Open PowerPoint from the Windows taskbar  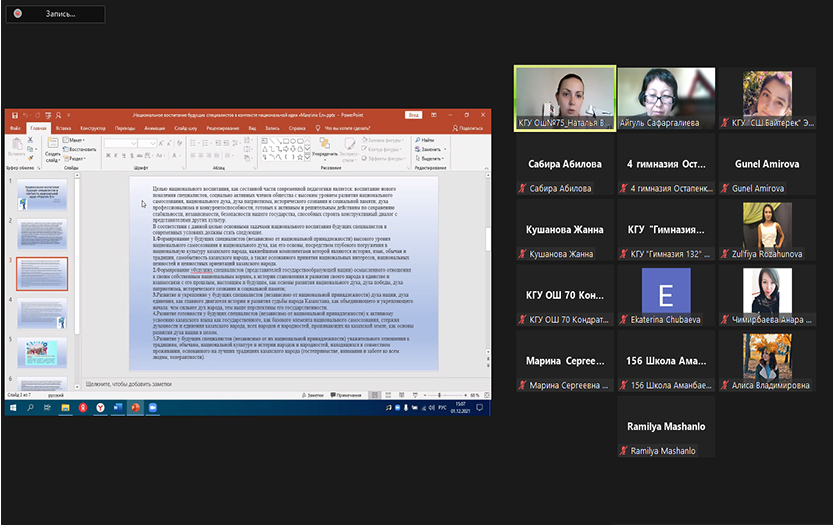point(137,407)
